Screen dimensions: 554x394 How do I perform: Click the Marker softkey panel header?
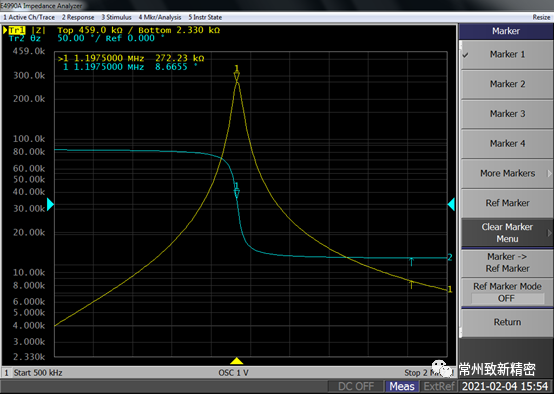506,31
